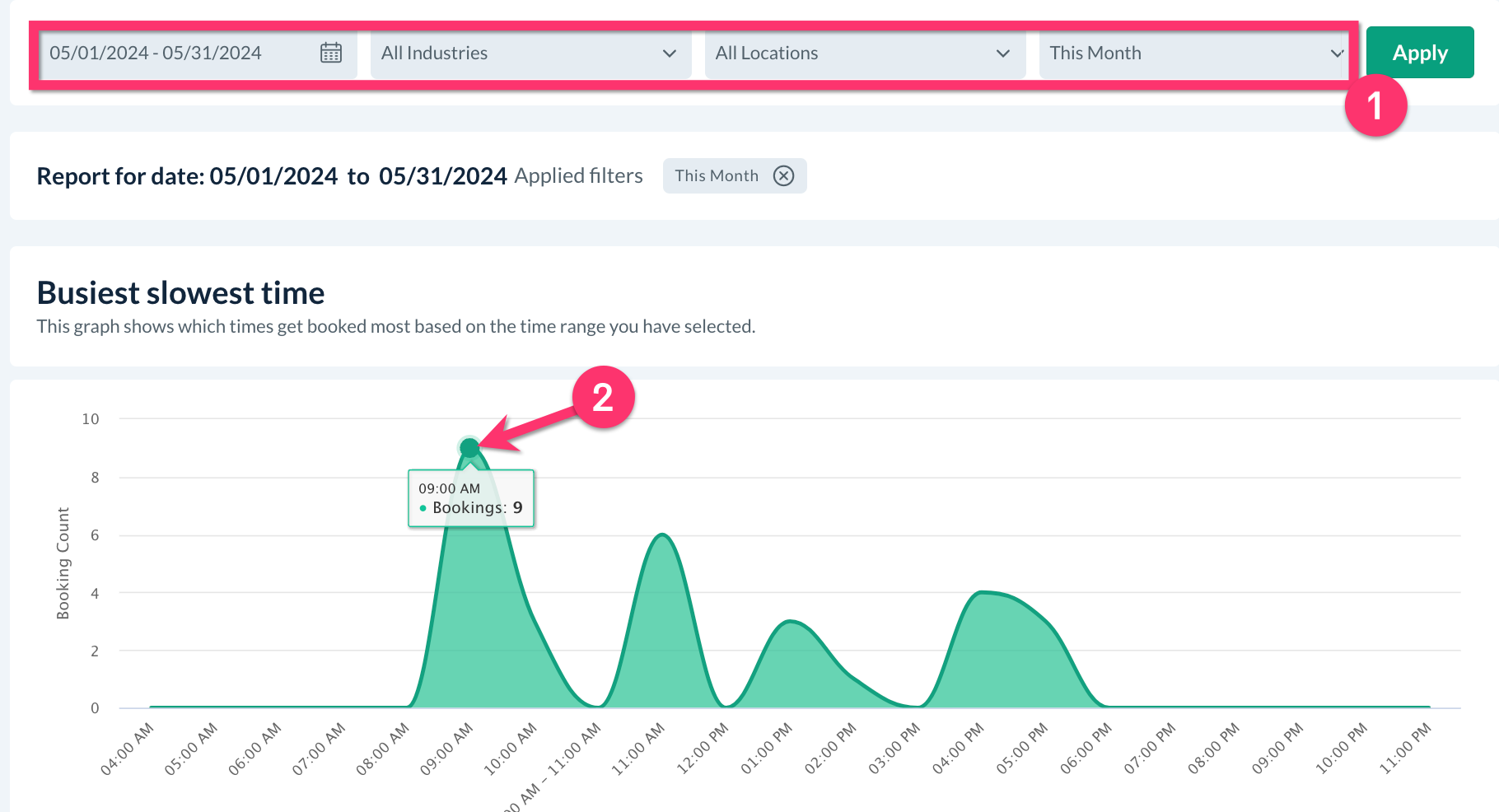Click the 11:00 AM chart peak
This screenshot has width=1499, height=812.
tap(662, 535)
